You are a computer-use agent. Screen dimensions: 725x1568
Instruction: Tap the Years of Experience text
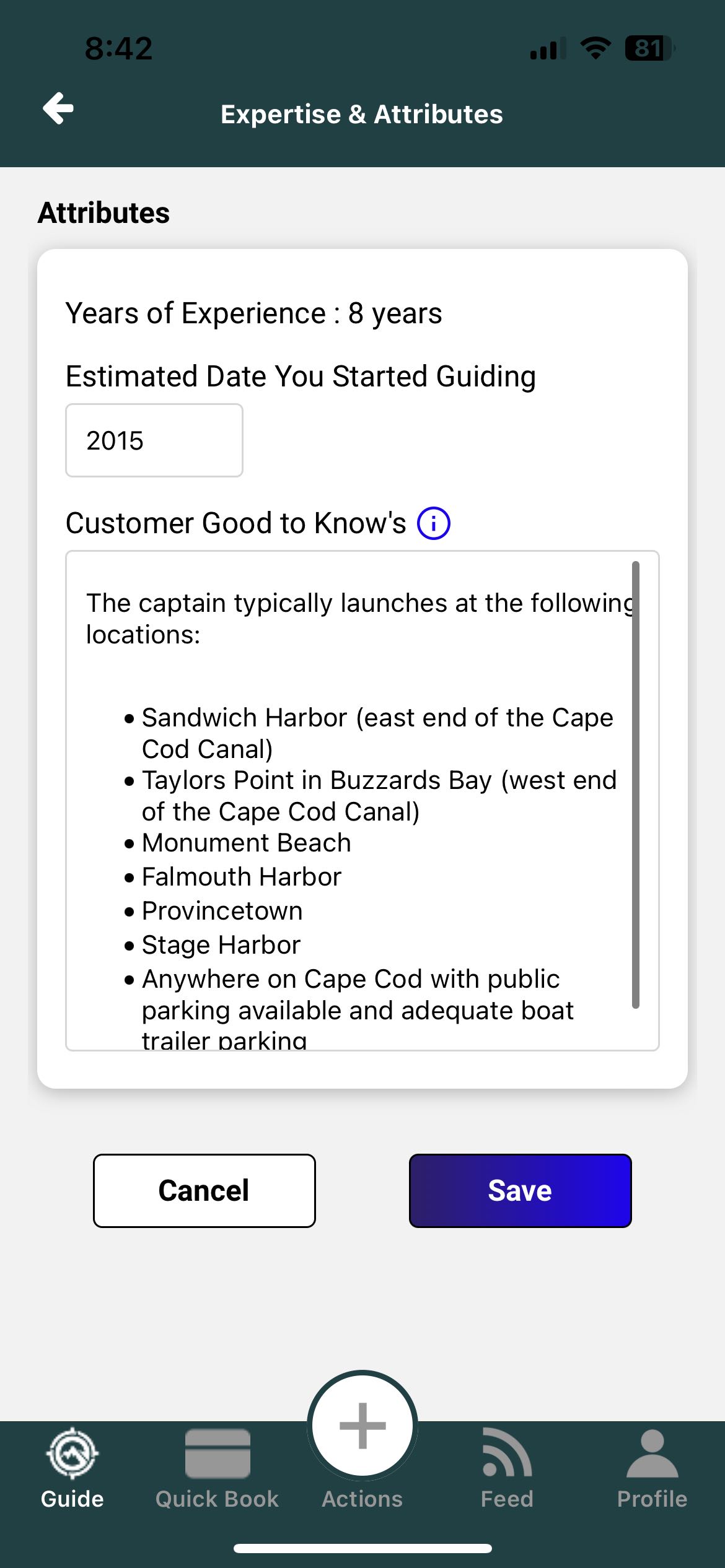point(253,313)
